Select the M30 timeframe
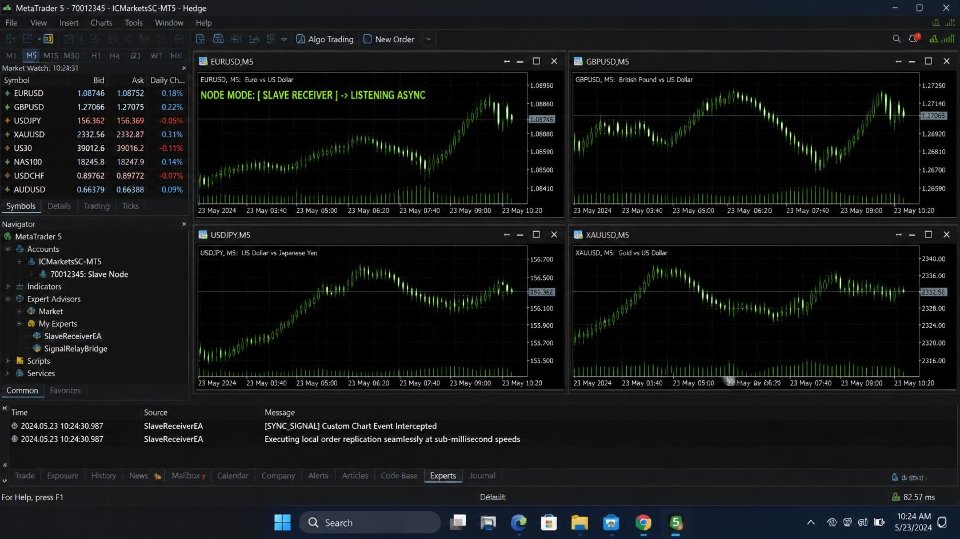The height and width of the screenshot is (539, 960). [x=72, y=55]
